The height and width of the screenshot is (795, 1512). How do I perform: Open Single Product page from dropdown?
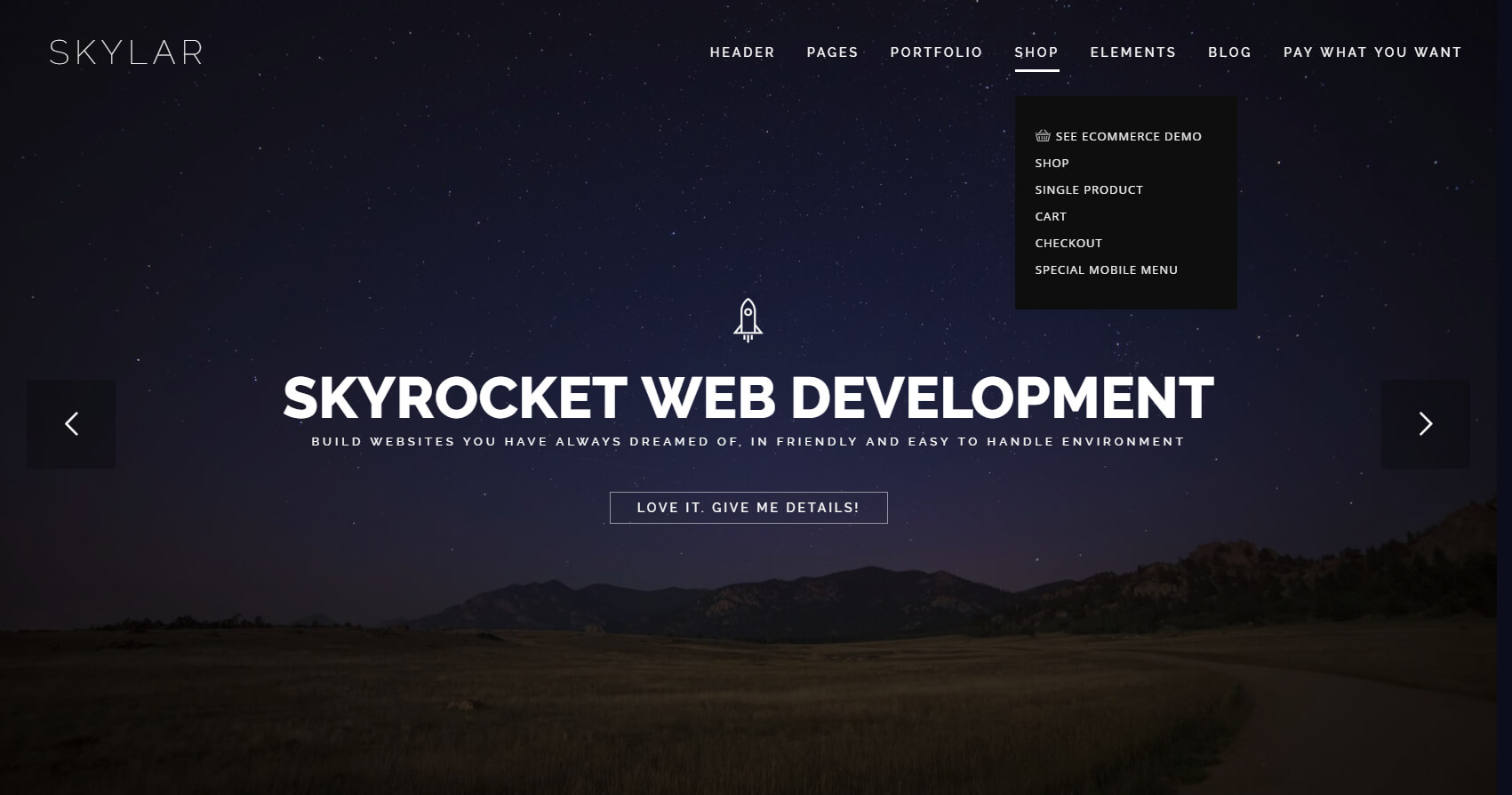tap(1089, 189)
